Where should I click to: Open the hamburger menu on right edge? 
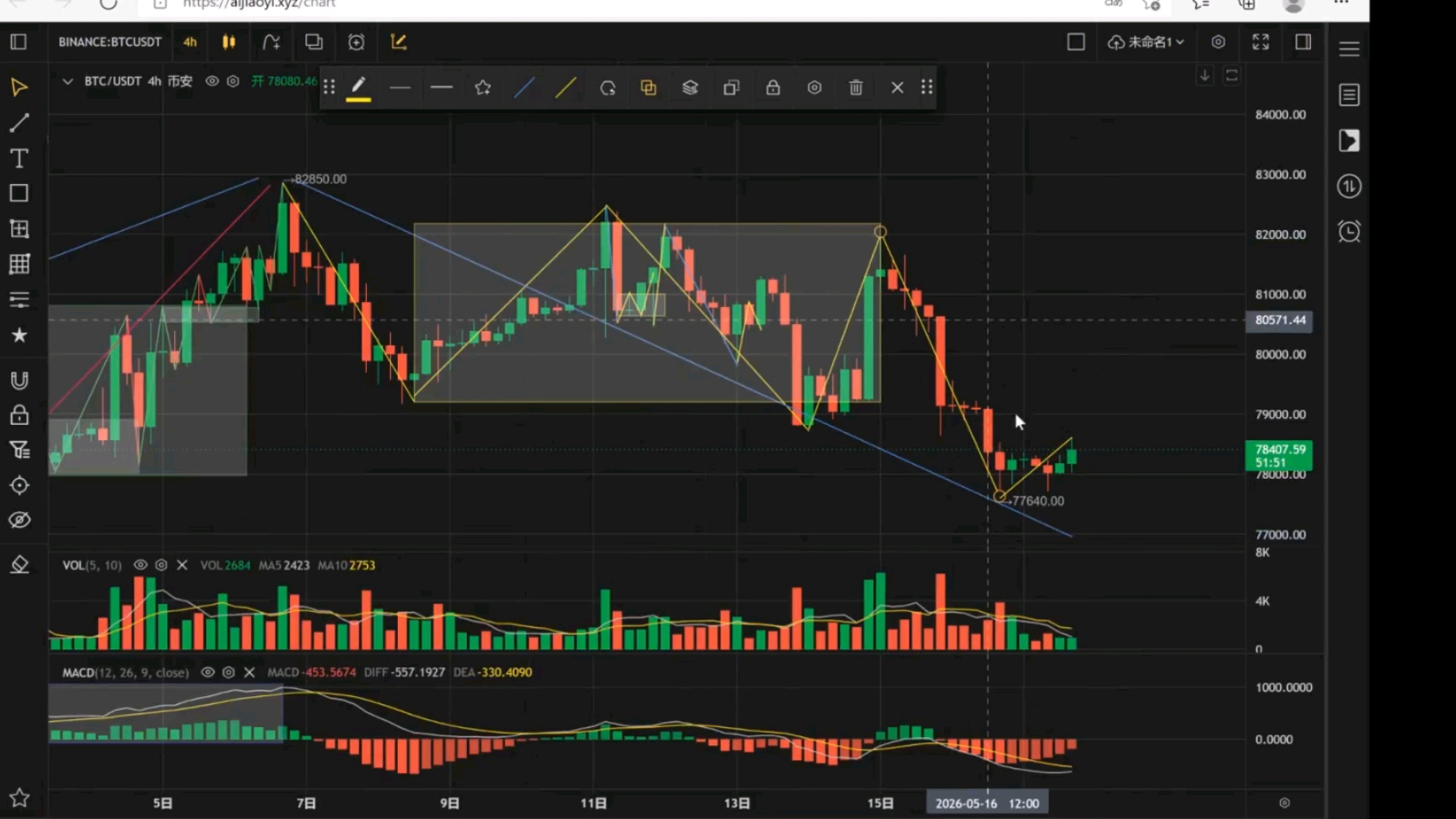[1349, 49]
